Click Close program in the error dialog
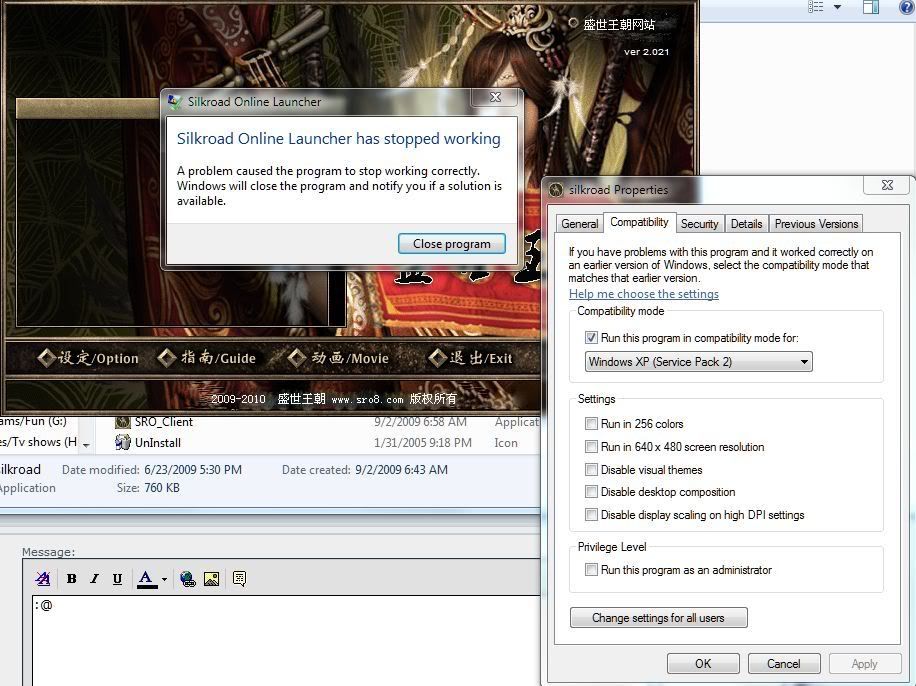The width and height of the screenshot is (916, 686). pos(452,244)
